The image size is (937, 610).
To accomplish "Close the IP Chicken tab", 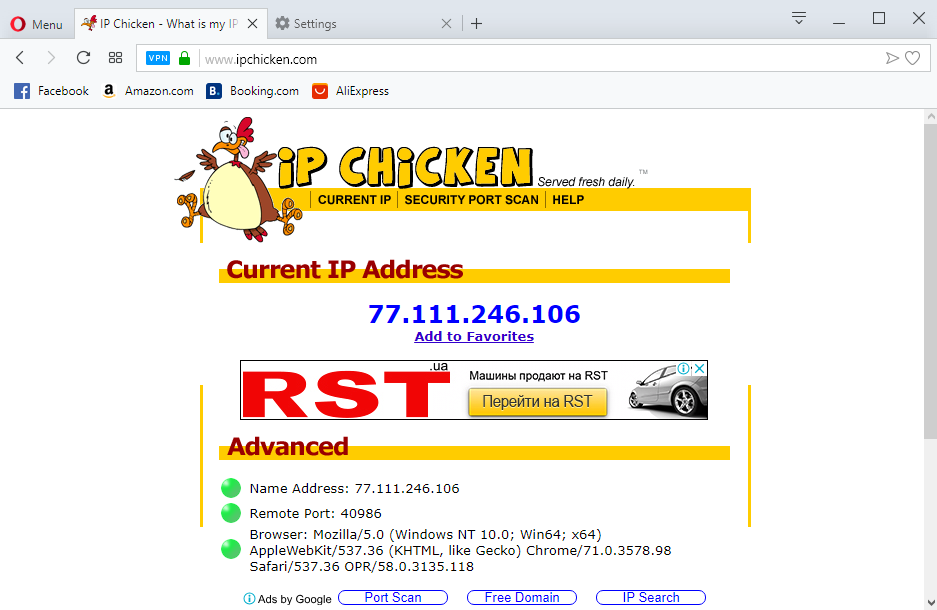I will pos(253,24).
